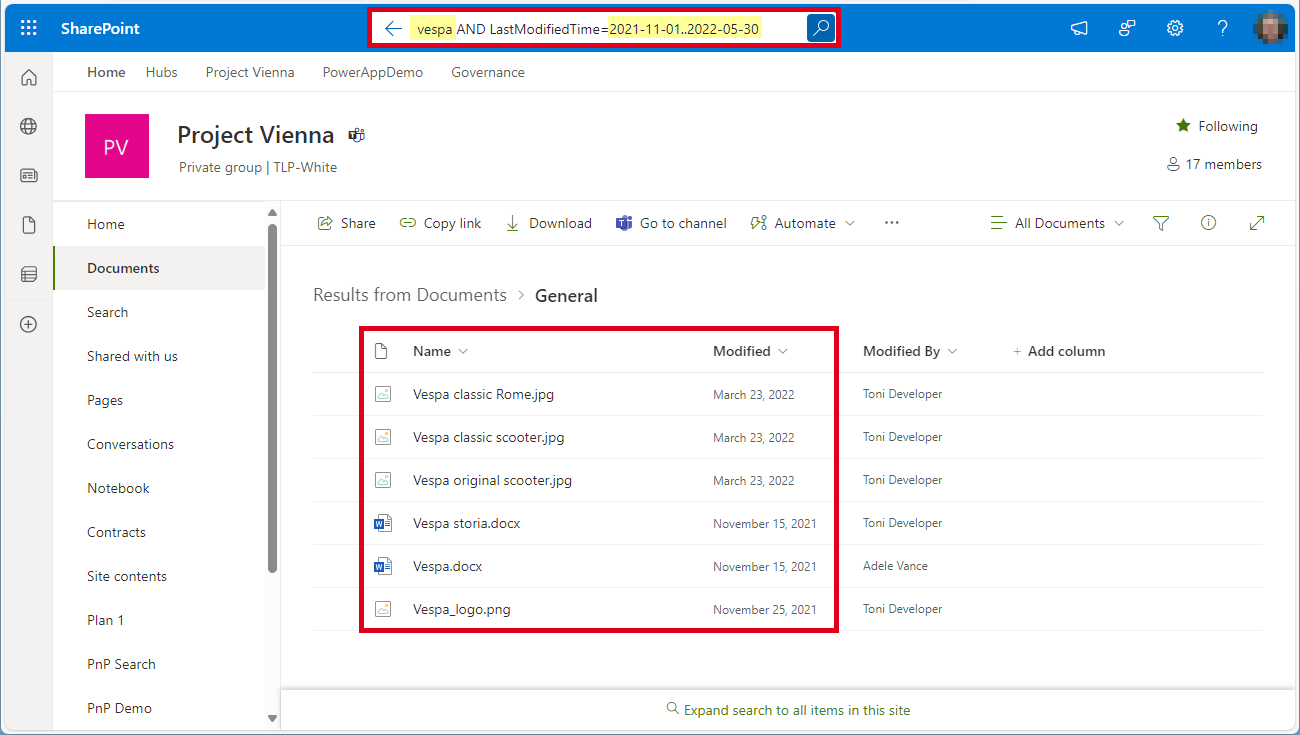The height and width of the screenshot is (735, 1300).
Task: Open the SharePoint app launcher waffle icon
Action: coord(27,27)
